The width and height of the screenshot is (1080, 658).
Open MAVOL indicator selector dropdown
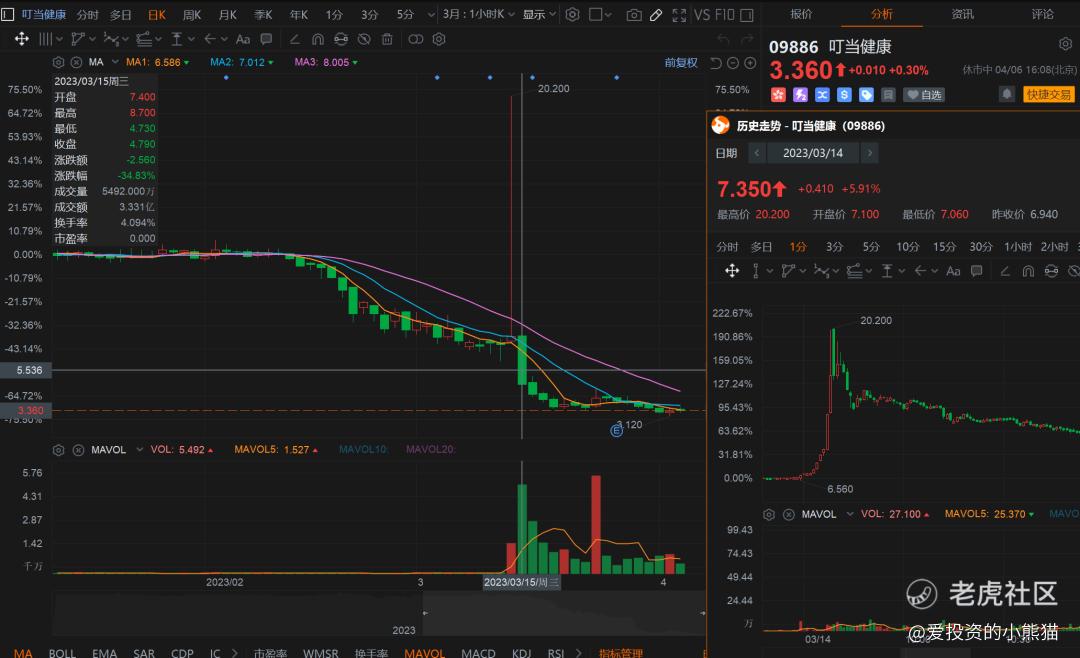pos(140,450)
